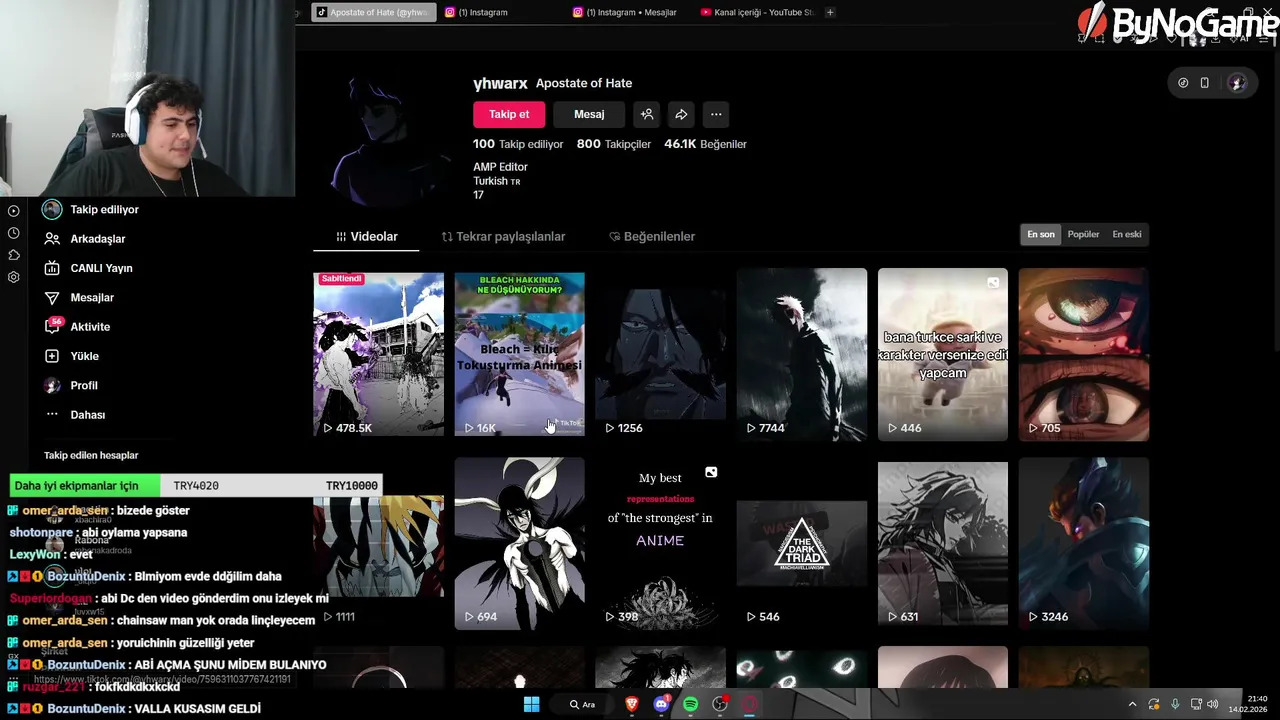The image size is (1280, 720).
Task: Click the 'Takip edilen hesaplar' heading
Action: (91, 455)
